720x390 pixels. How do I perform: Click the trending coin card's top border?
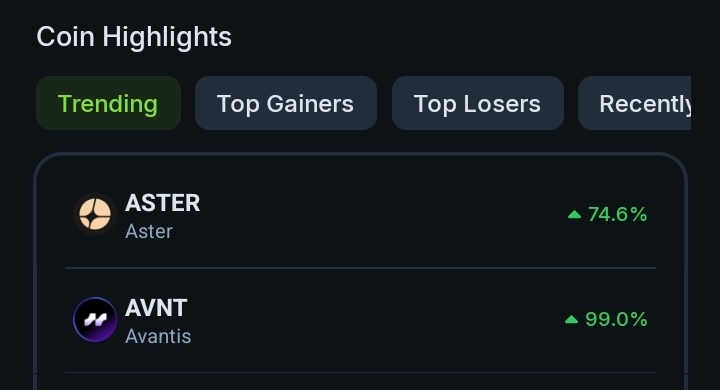click(360, 154)
